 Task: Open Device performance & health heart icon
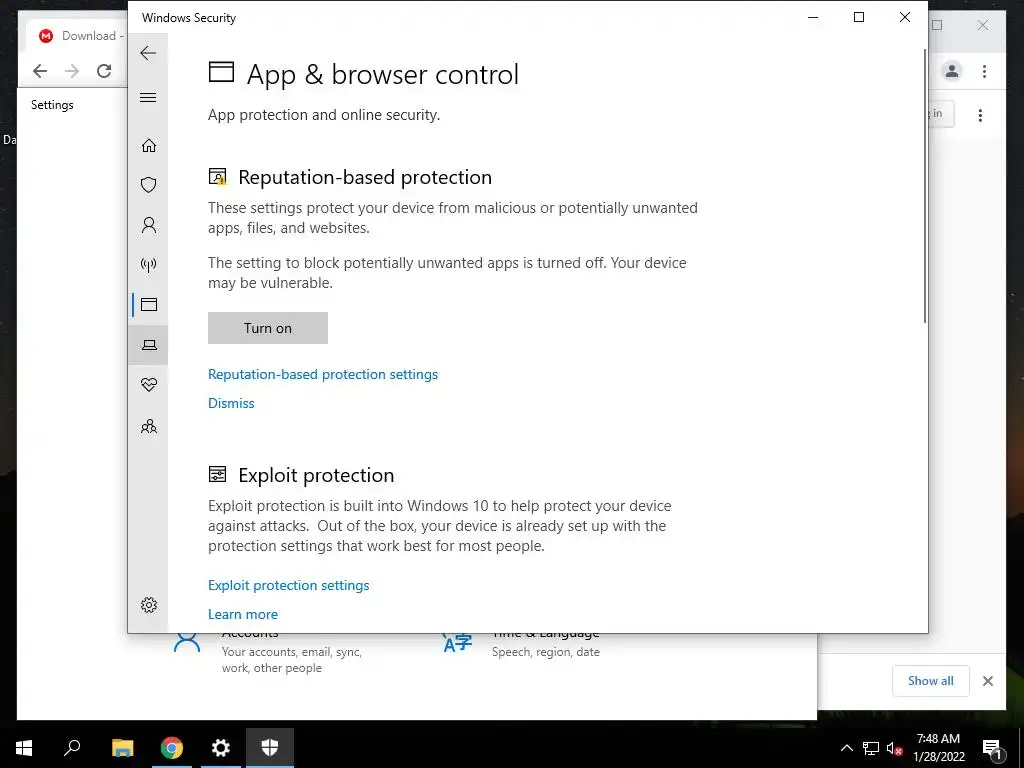tap(149, 385)
